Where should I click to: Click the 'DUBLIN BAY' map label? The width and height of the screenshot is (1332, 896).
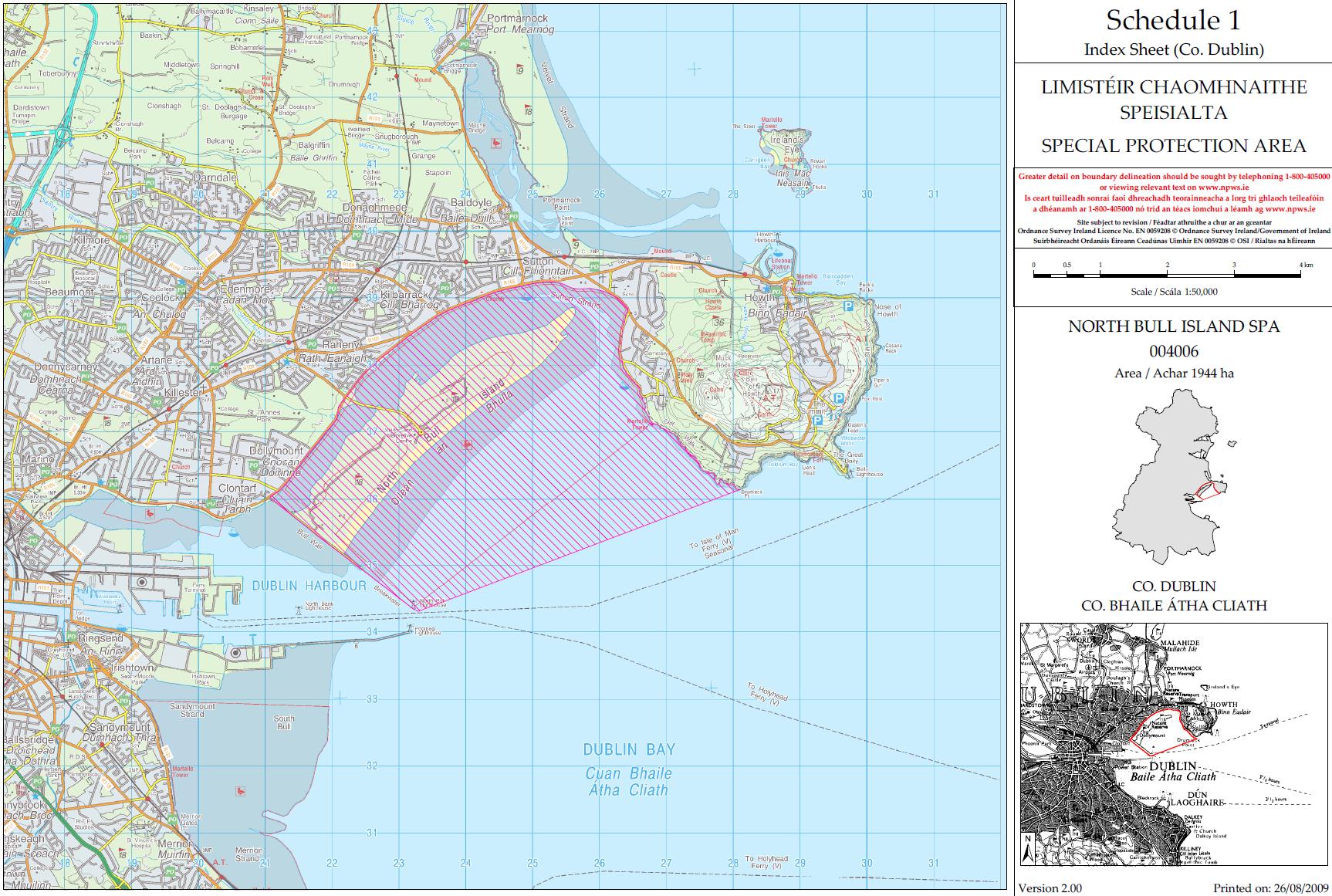tap(629, 749)
